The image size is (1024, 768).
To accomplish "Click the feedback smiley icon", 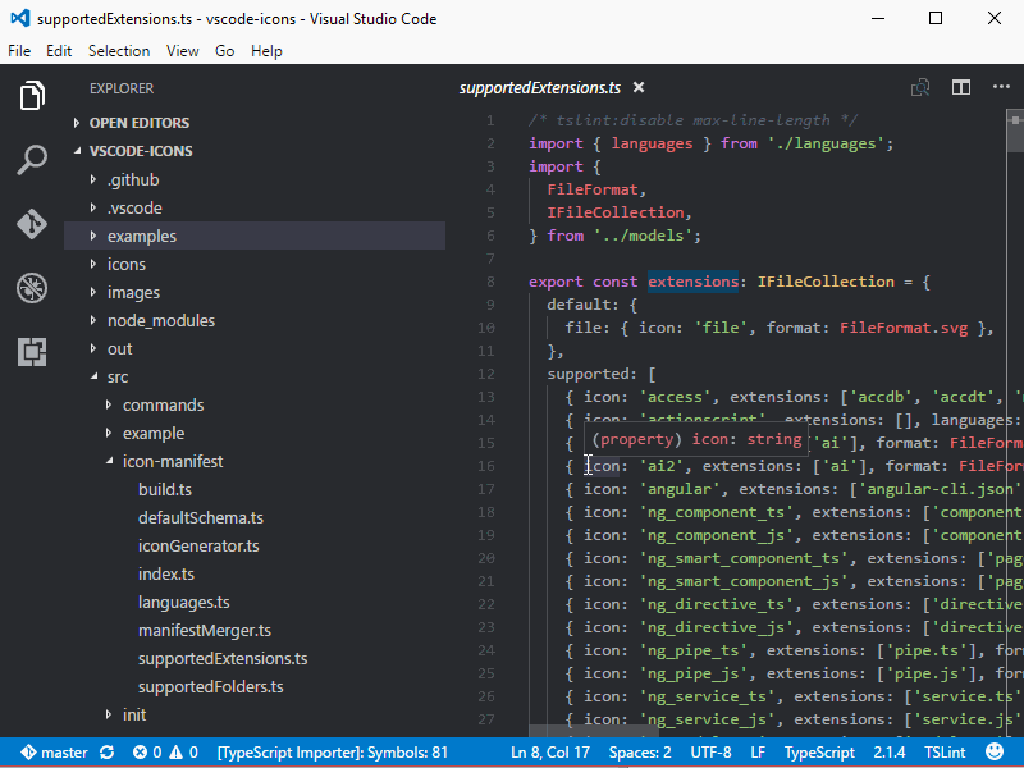I will point(995,752).
